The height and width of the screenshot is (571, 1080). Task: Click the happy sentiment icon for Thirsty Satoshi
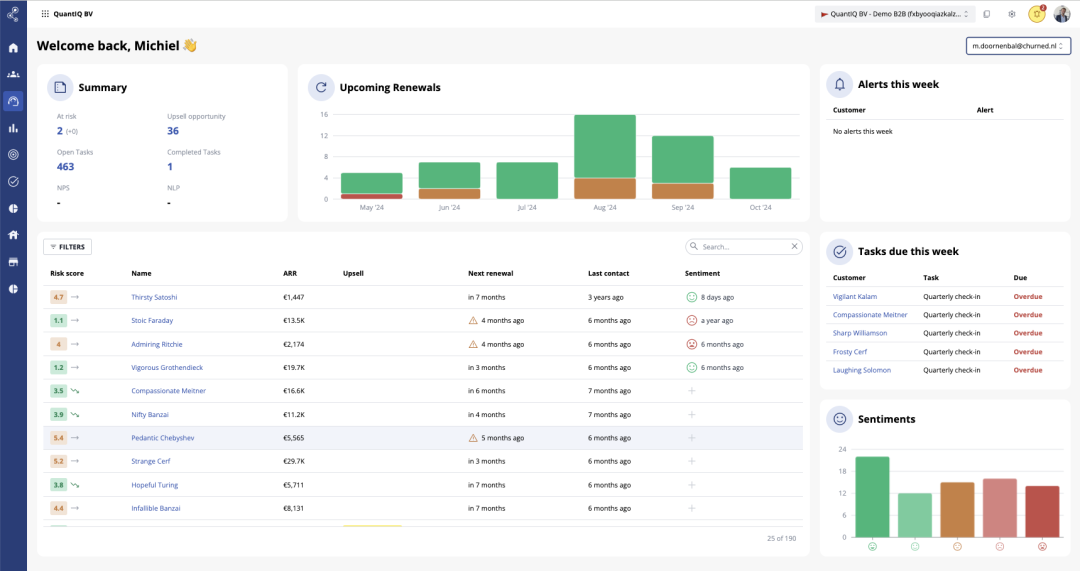[x=692, y=297]
